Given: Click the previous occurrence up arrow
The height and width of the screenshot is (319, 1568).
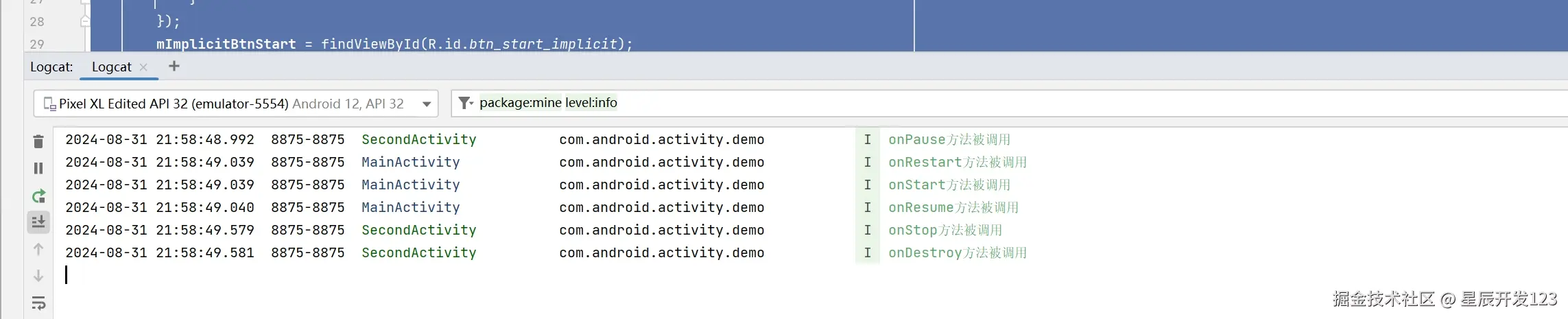Looking at the screenshot, I should [38, 249].
